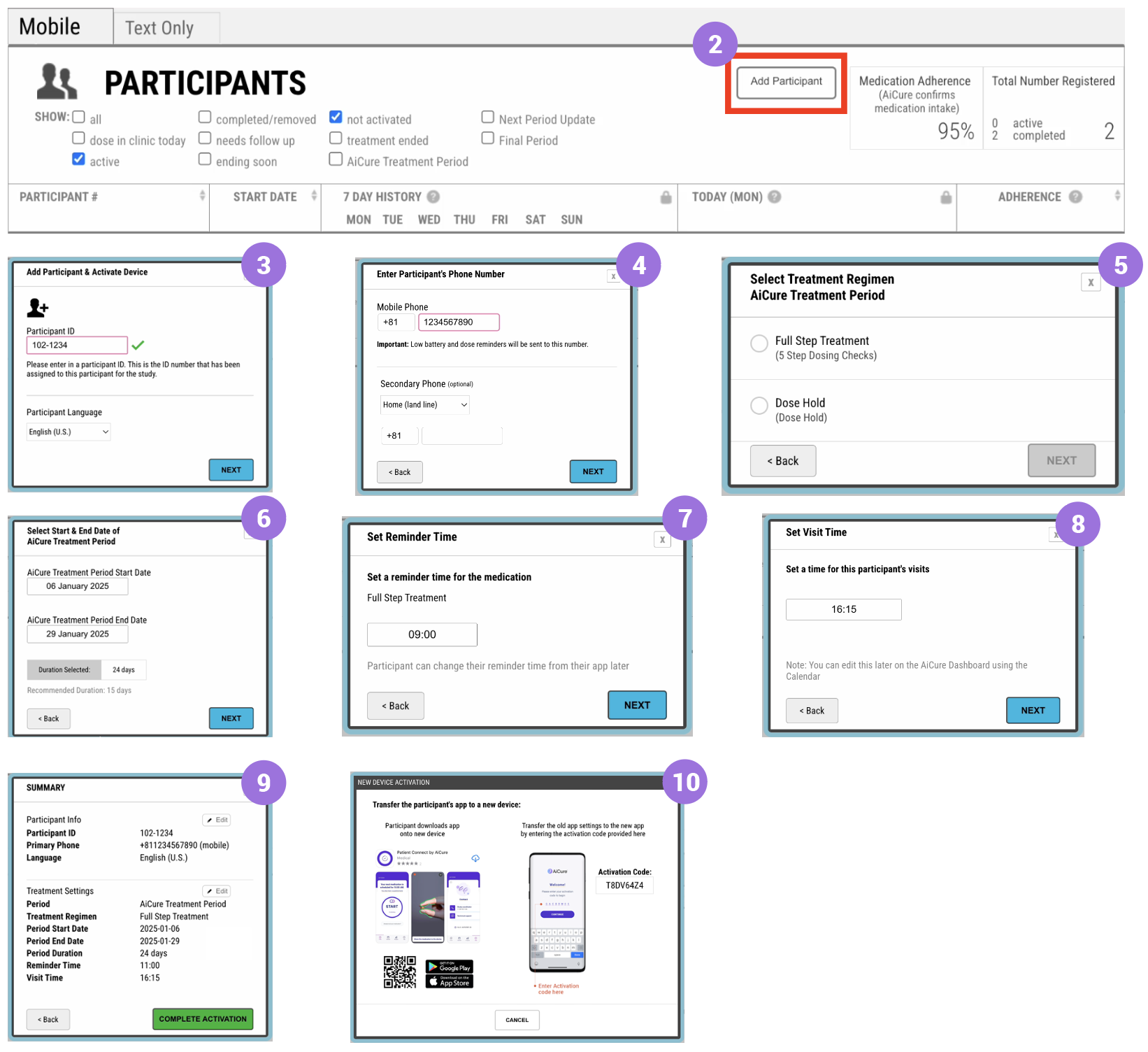Image resolution: width=1148 pixels, height=1052 pixels.
Task: Click the add-participant person icon in step 3
Action: click(38, 308)
